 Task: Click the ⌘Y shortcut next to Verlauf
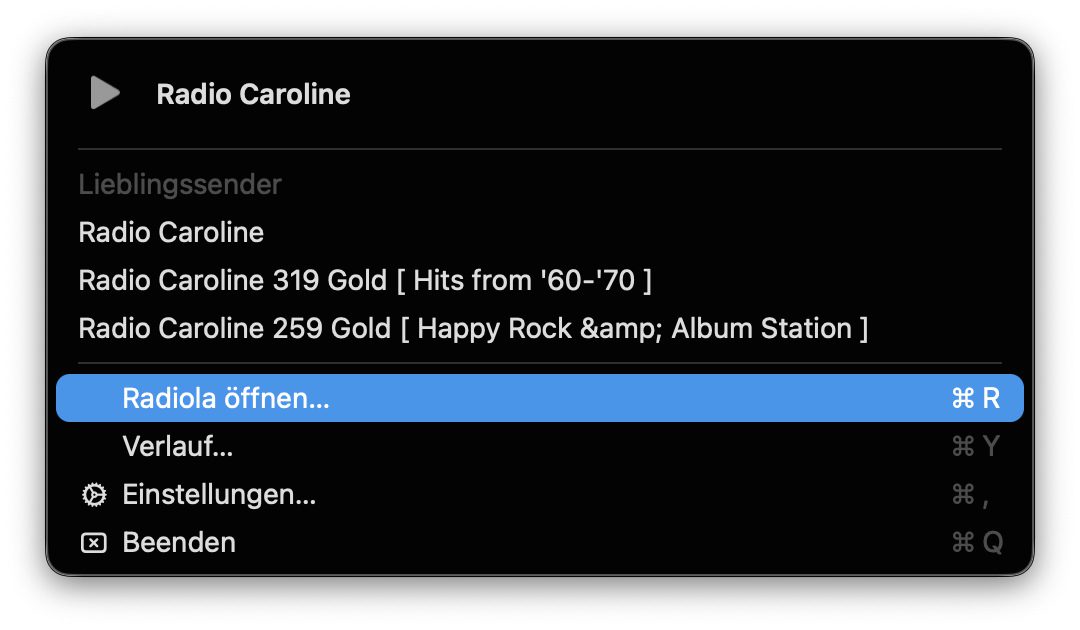click(975, 447)
